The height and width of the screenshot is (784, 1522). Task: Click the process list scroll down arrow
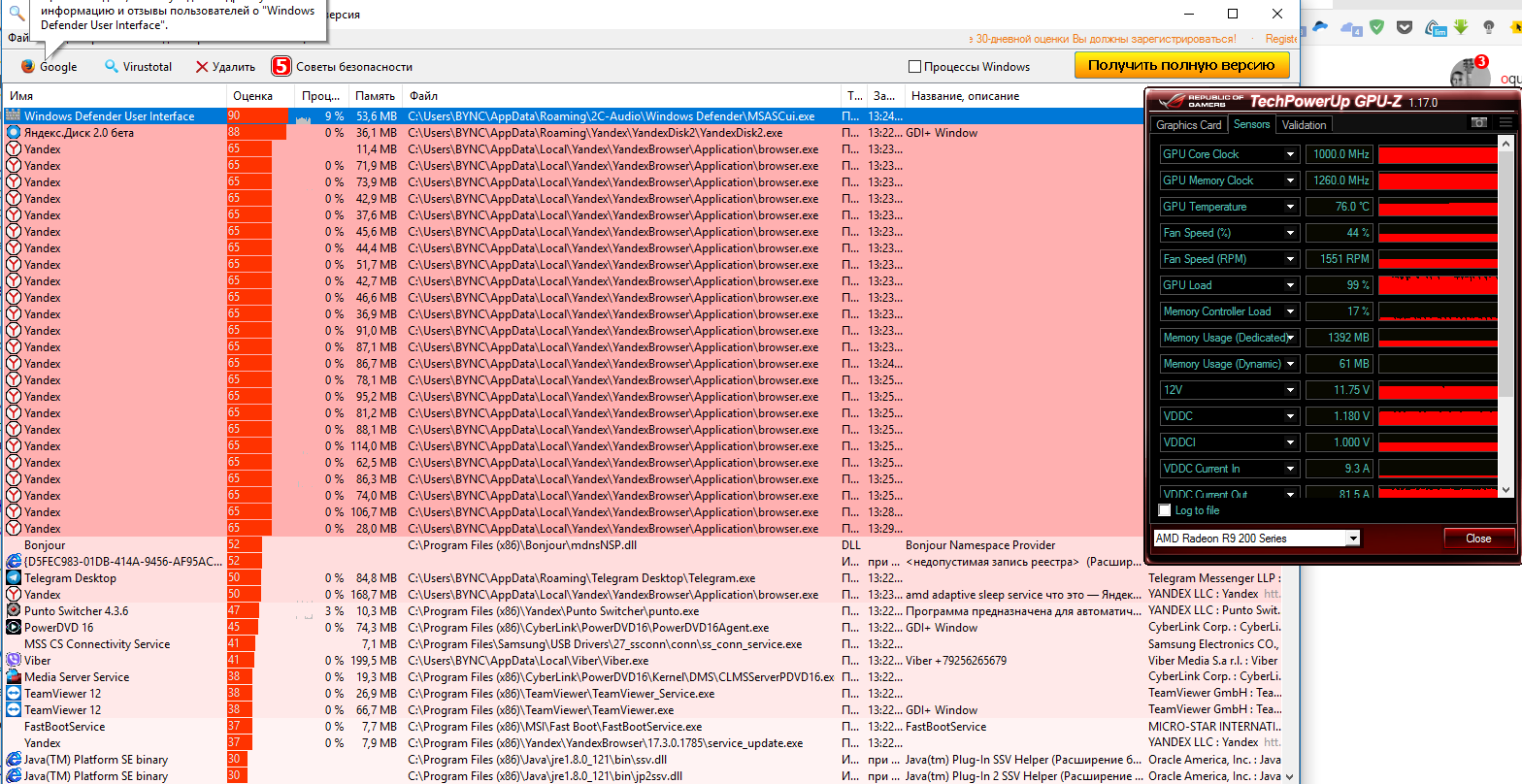pos(1290,775)
